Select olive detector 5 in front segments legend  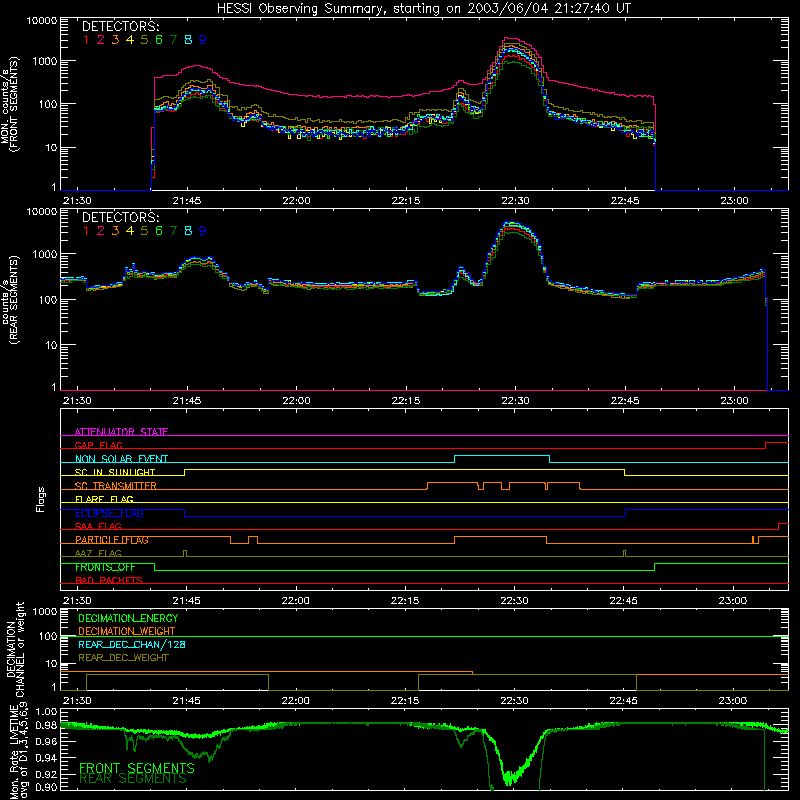[144, 40]
